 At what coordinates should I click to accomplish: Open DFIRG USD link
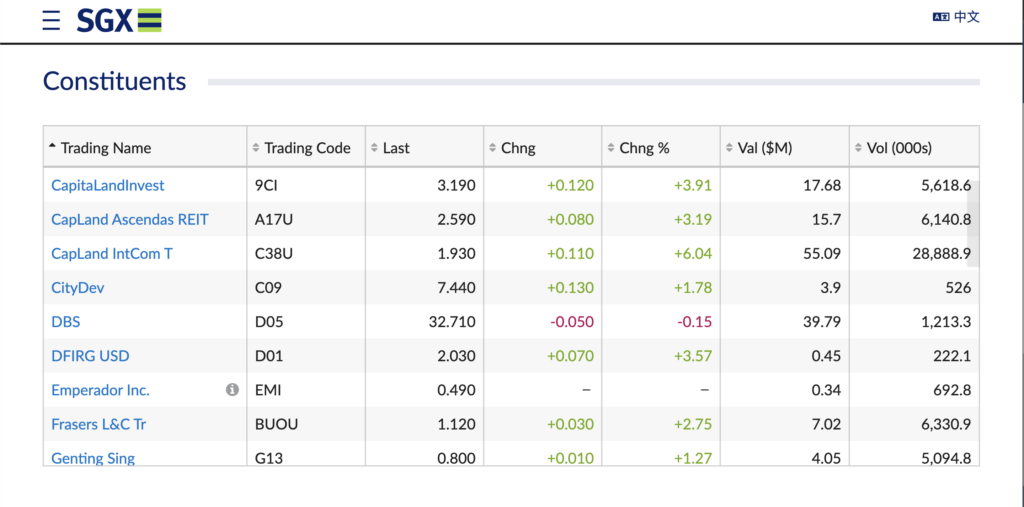point(90,356)
